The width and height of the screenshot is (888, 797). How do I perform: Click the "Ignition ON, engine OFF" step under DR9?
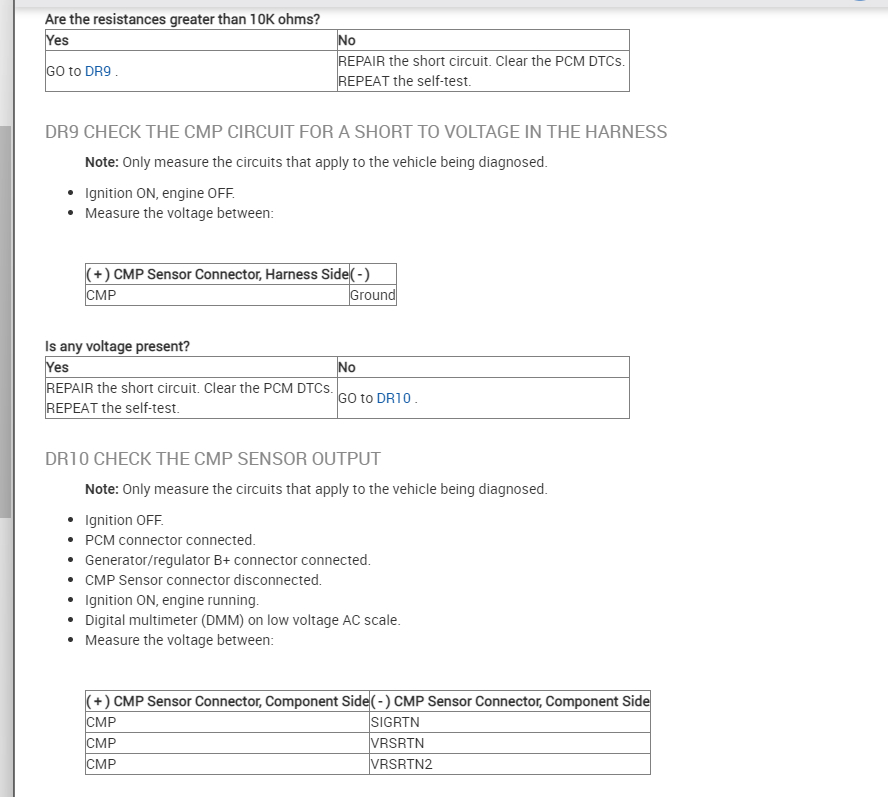[x=160, y=193]
